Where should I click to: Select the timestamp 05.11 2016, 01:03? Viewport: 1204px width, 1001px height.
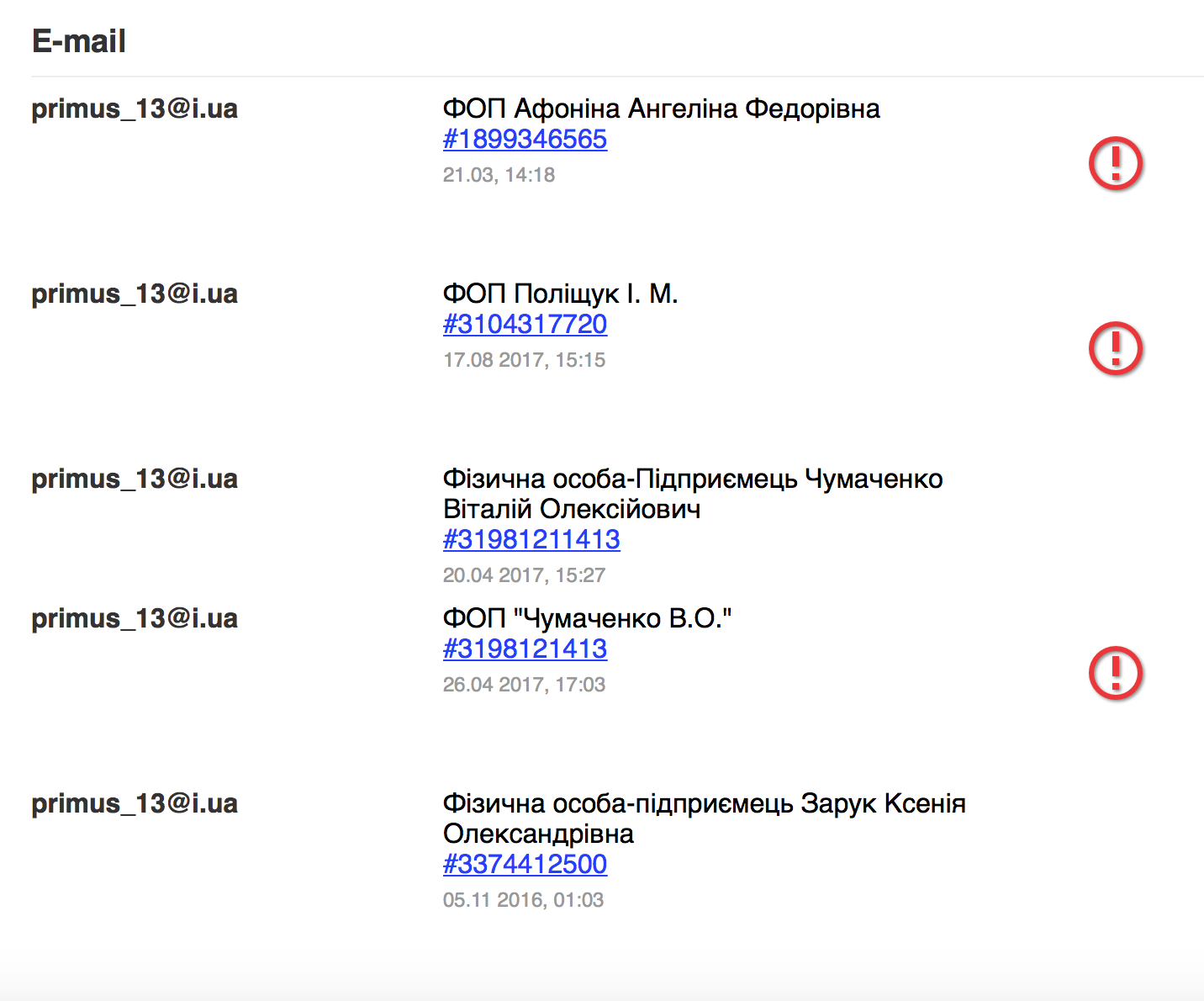point(523,900)
